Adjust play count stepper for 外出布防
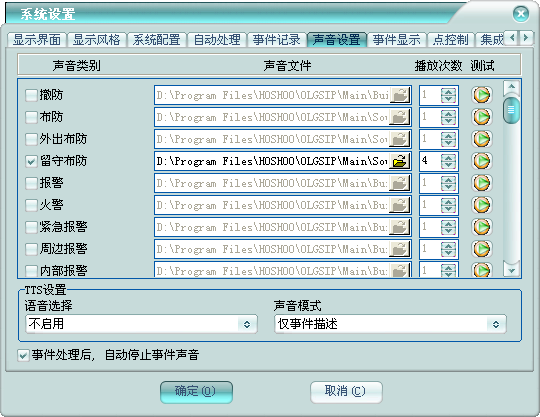 (x=448, y=139)
